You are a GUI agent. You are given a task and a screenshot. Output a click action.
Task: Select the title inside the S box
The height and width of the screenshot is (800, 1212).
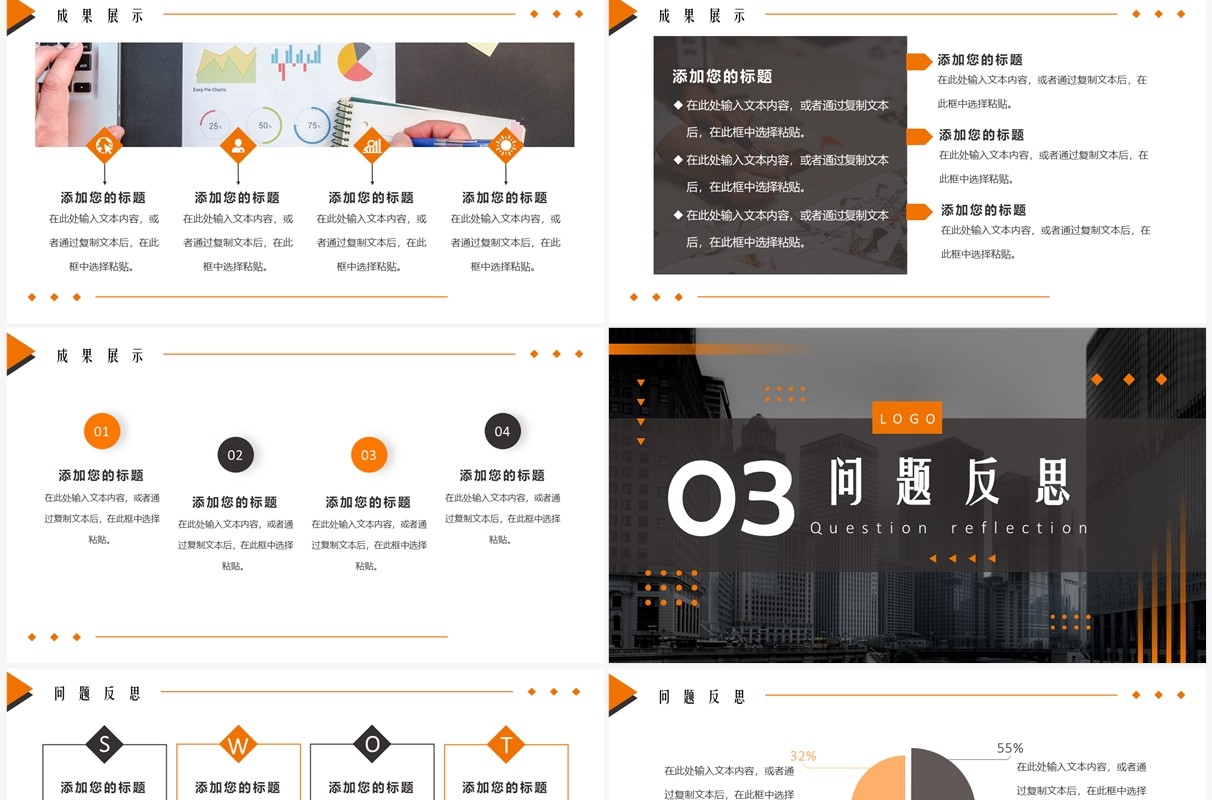(x=103, y=788)
